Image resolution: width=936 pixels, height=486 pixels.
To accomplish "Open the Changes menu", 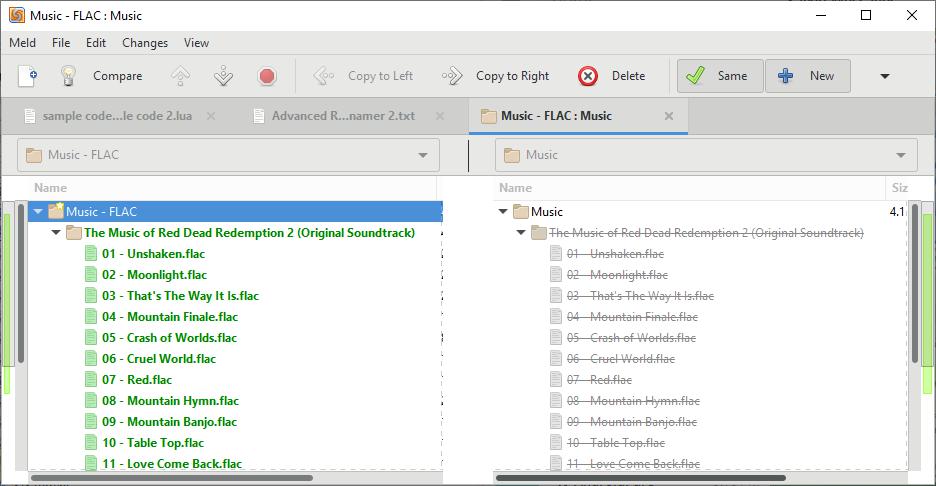I will [x=145, y=43].
